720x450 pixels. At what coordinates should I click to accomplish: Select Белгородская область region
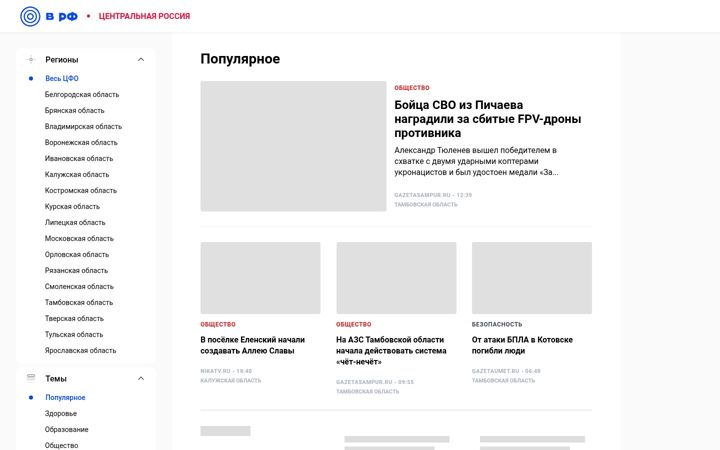pos(82,95)
